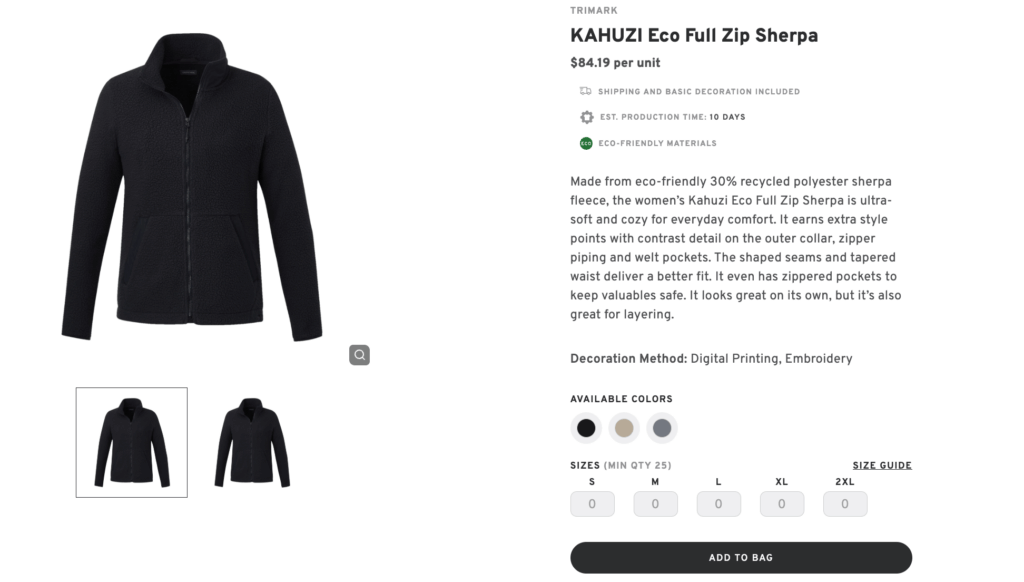The height and width of the screenshot is (582, 1024).
Task: Click the production time gear icon
Action: tap(587, 117)
